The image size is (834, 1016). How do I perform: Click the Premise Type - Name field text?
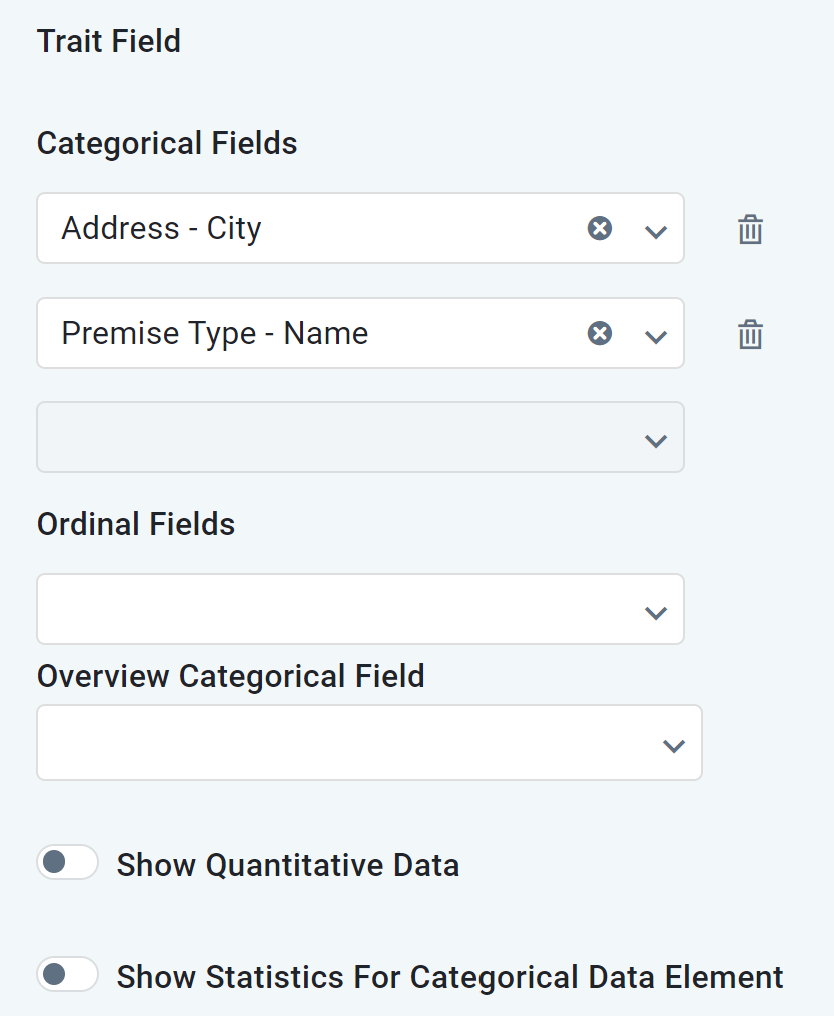(x=214, y=333)
